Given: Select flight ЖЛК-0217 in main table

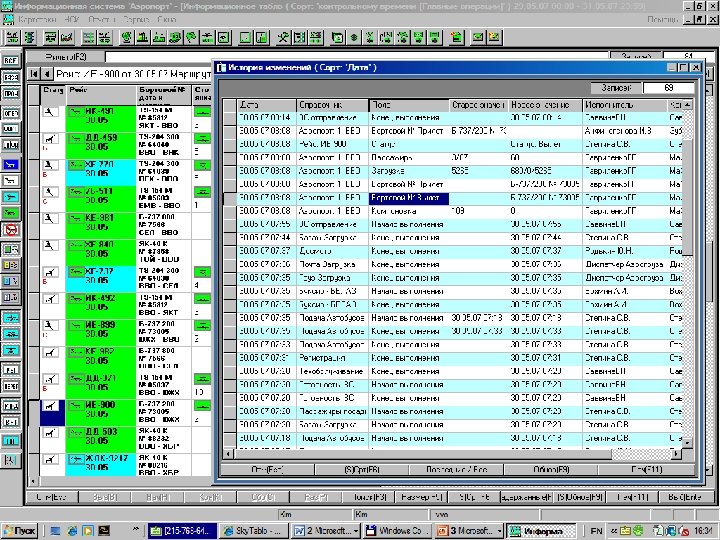Looking at the screenshot, I should pos(101,463).
